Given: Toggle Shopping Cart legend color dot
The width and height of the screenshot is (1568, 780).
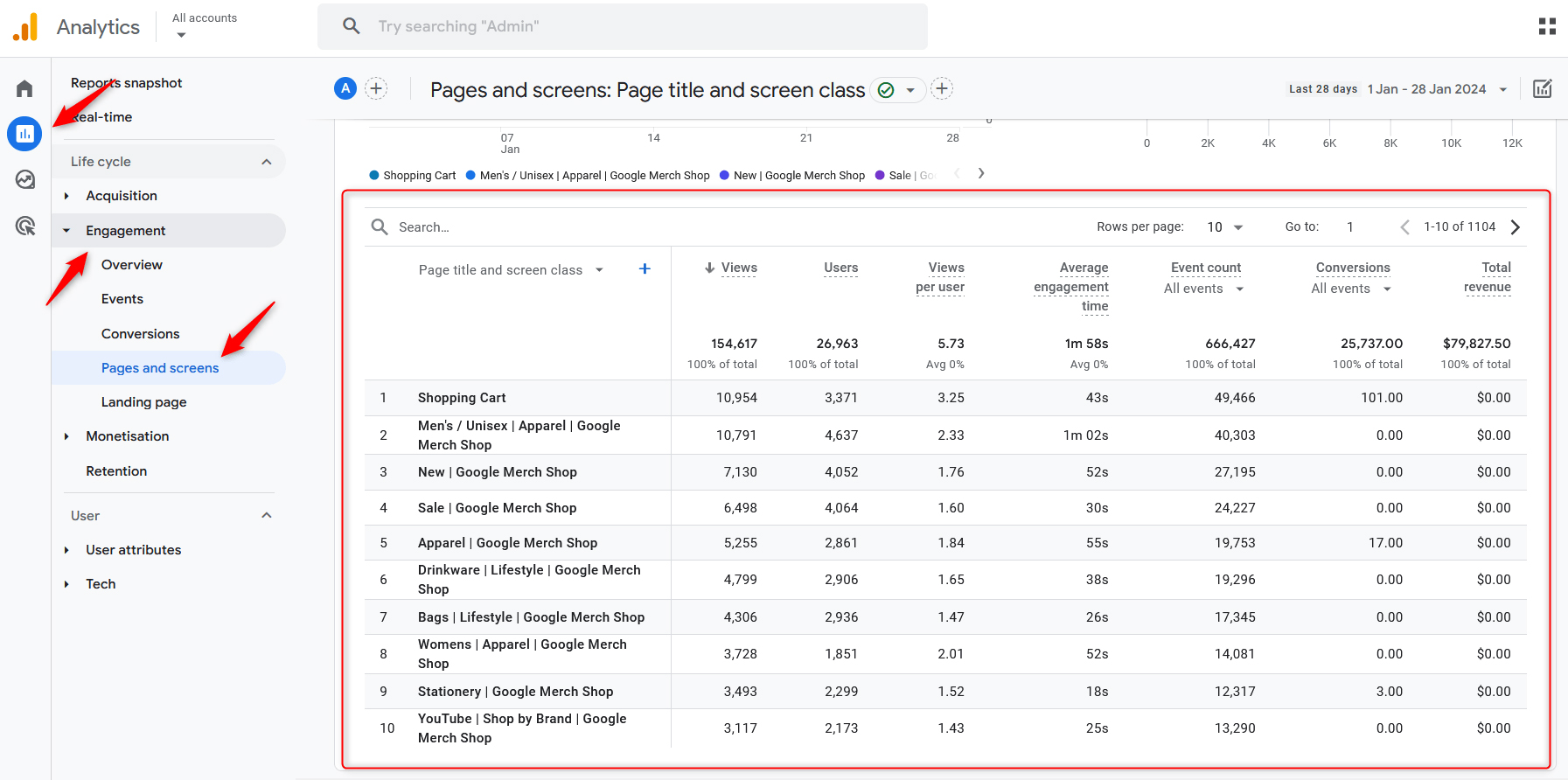Looking at the screenshot, I should click(x=374, y=175).
